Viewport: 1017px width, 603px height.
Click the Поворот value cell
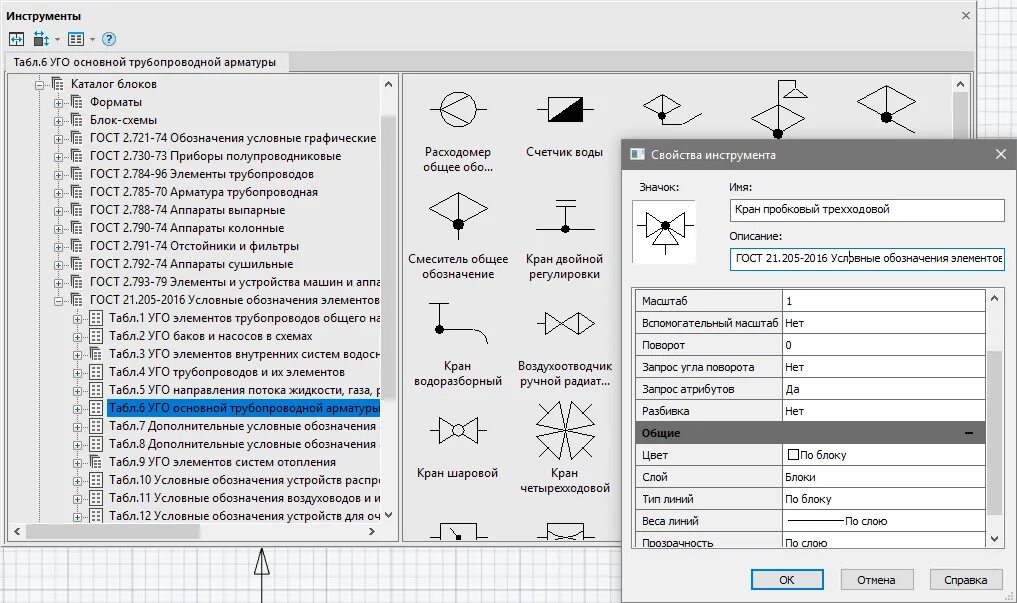[x=883, y=345]
